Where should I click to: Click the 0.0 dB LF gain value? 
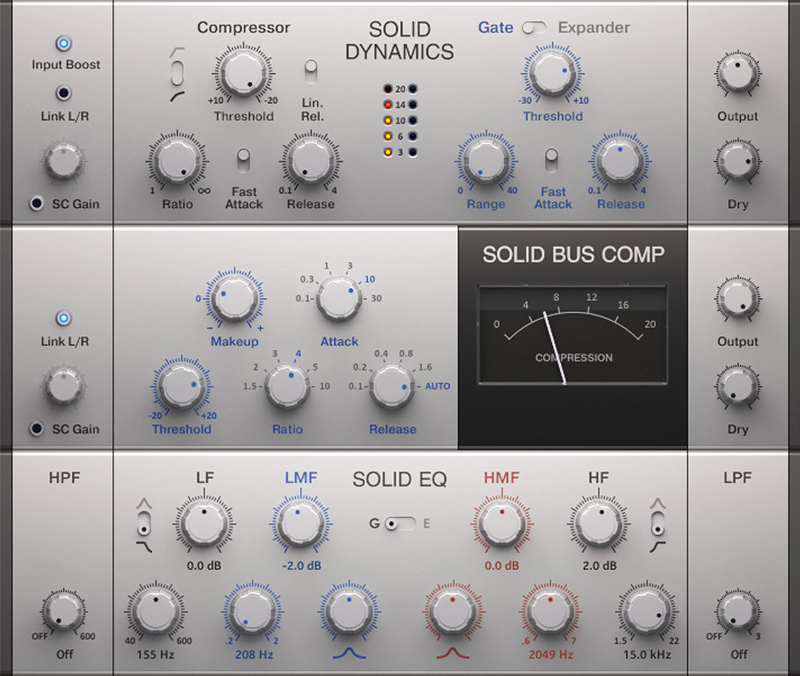(x=204, y=566)
